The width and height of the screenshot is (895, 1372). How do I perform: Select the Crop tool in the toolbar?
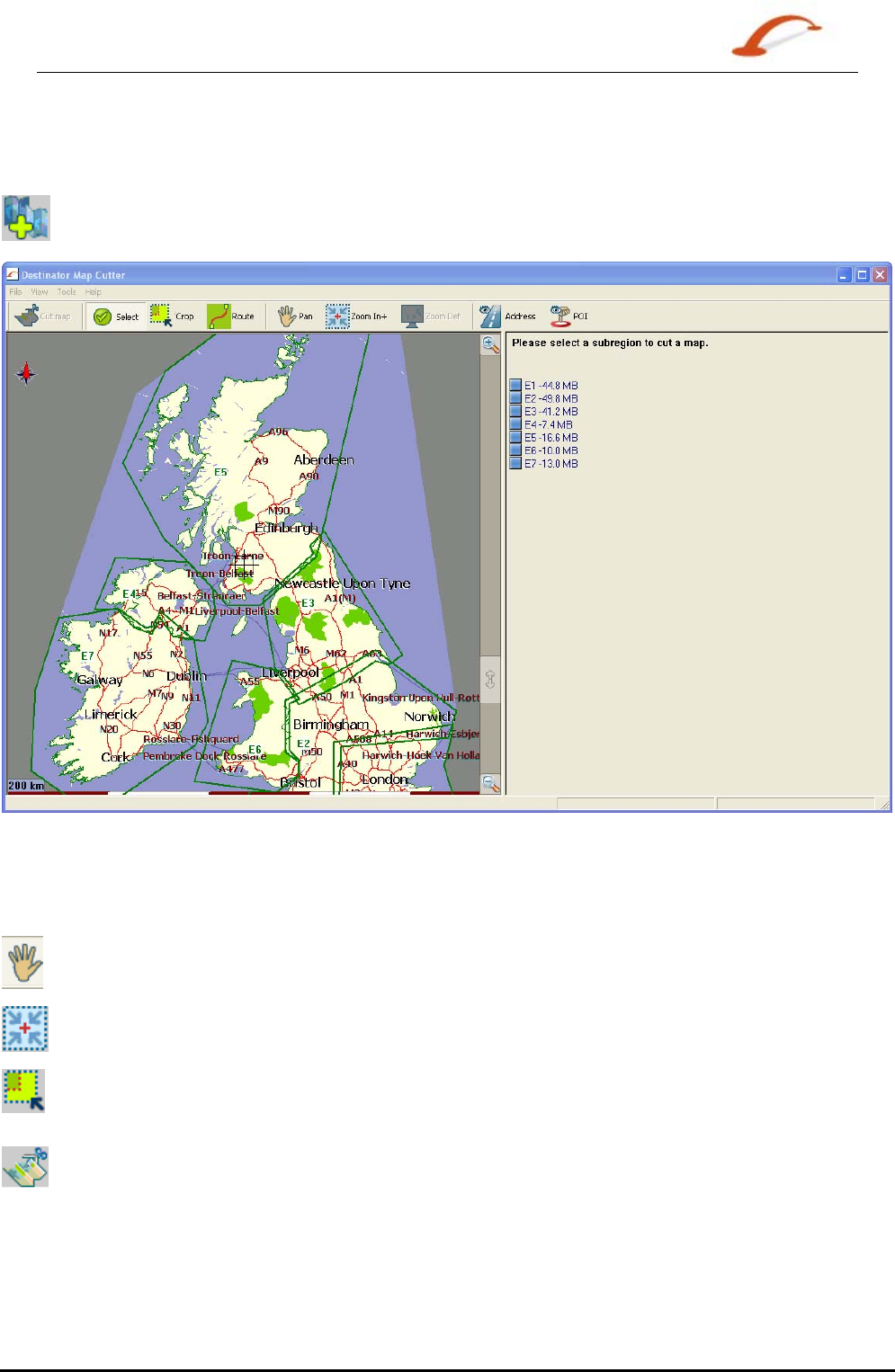click(x=172, y=316)
